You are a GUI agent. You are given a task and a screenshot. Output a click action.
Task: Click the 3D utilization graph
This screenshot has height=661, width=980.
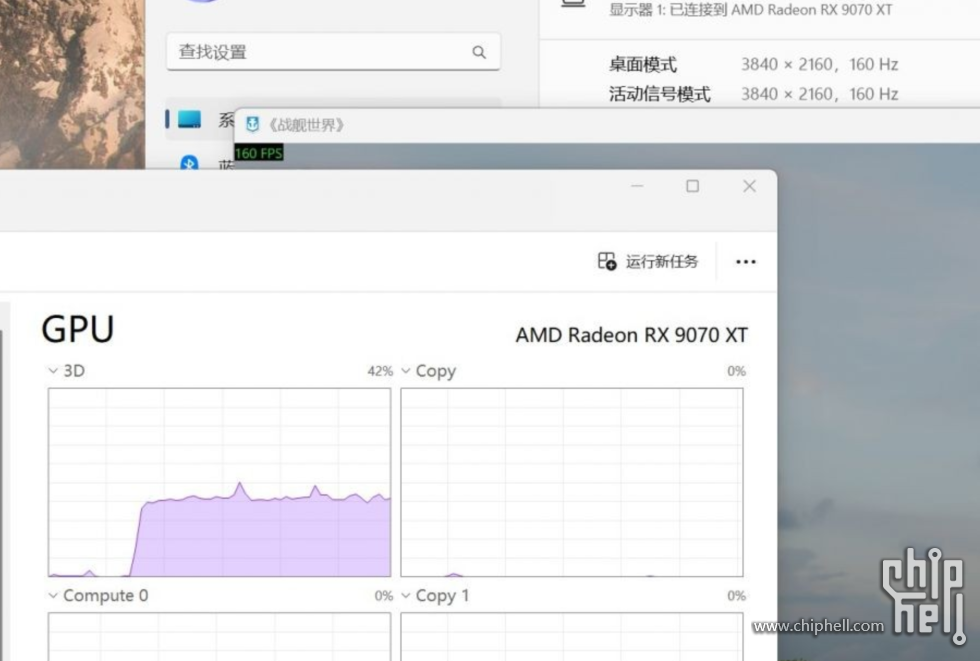(219, 482)
